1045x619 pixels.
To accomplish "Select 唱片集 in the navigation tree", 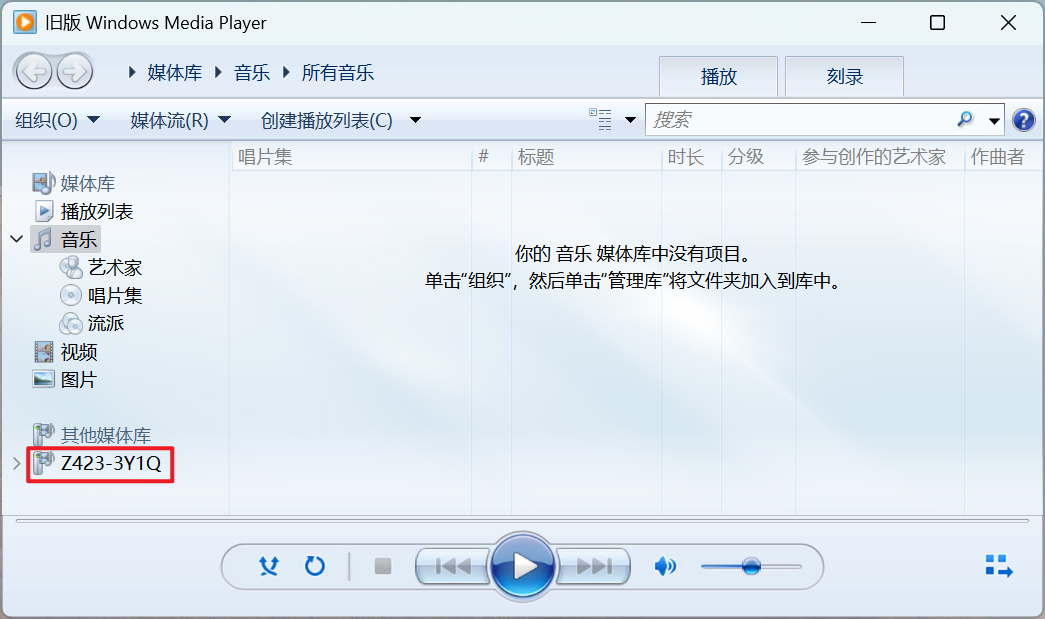I will pyautogui.click(x=115, y=296).
